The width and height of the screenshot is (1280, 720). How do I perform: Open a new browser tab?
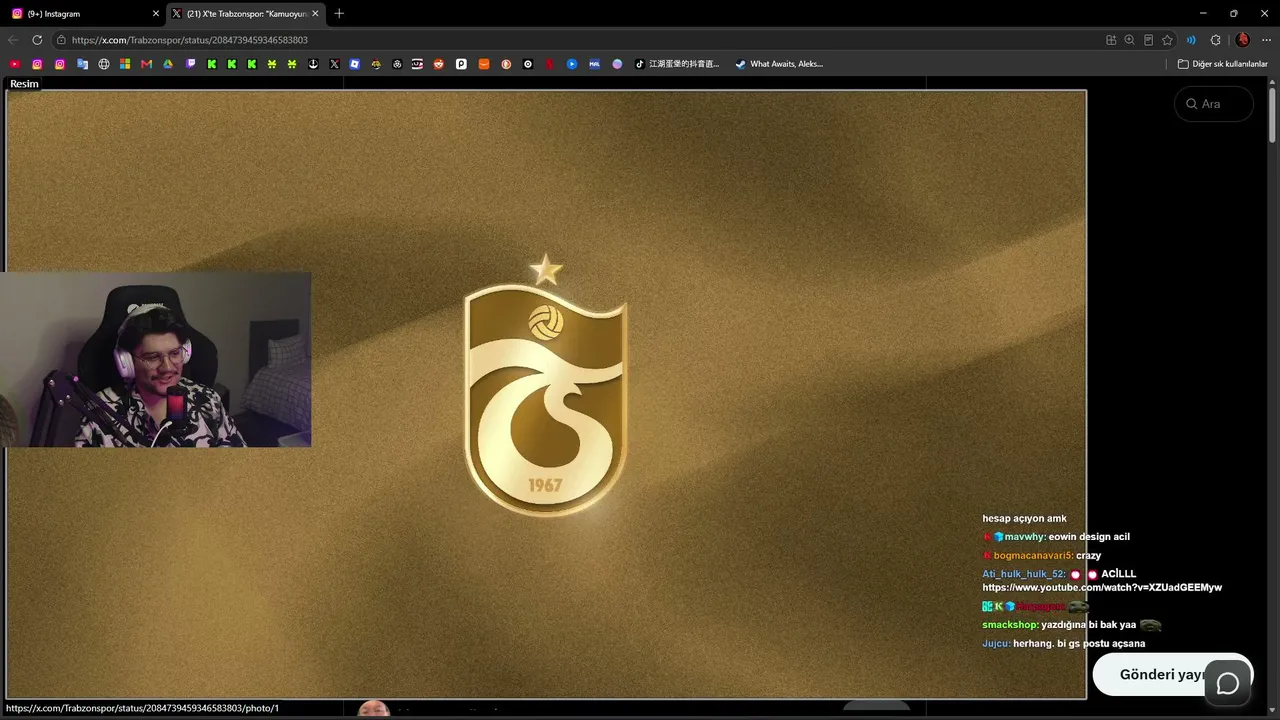pos(339,14)
